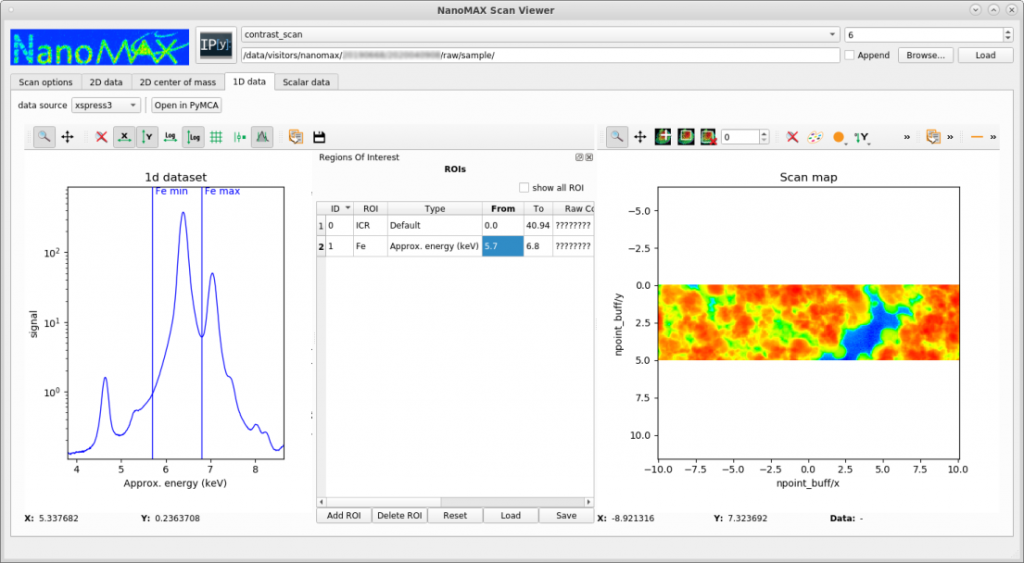
Task: Open the xspress3 data source dropdown
Action: coord(106,105)
